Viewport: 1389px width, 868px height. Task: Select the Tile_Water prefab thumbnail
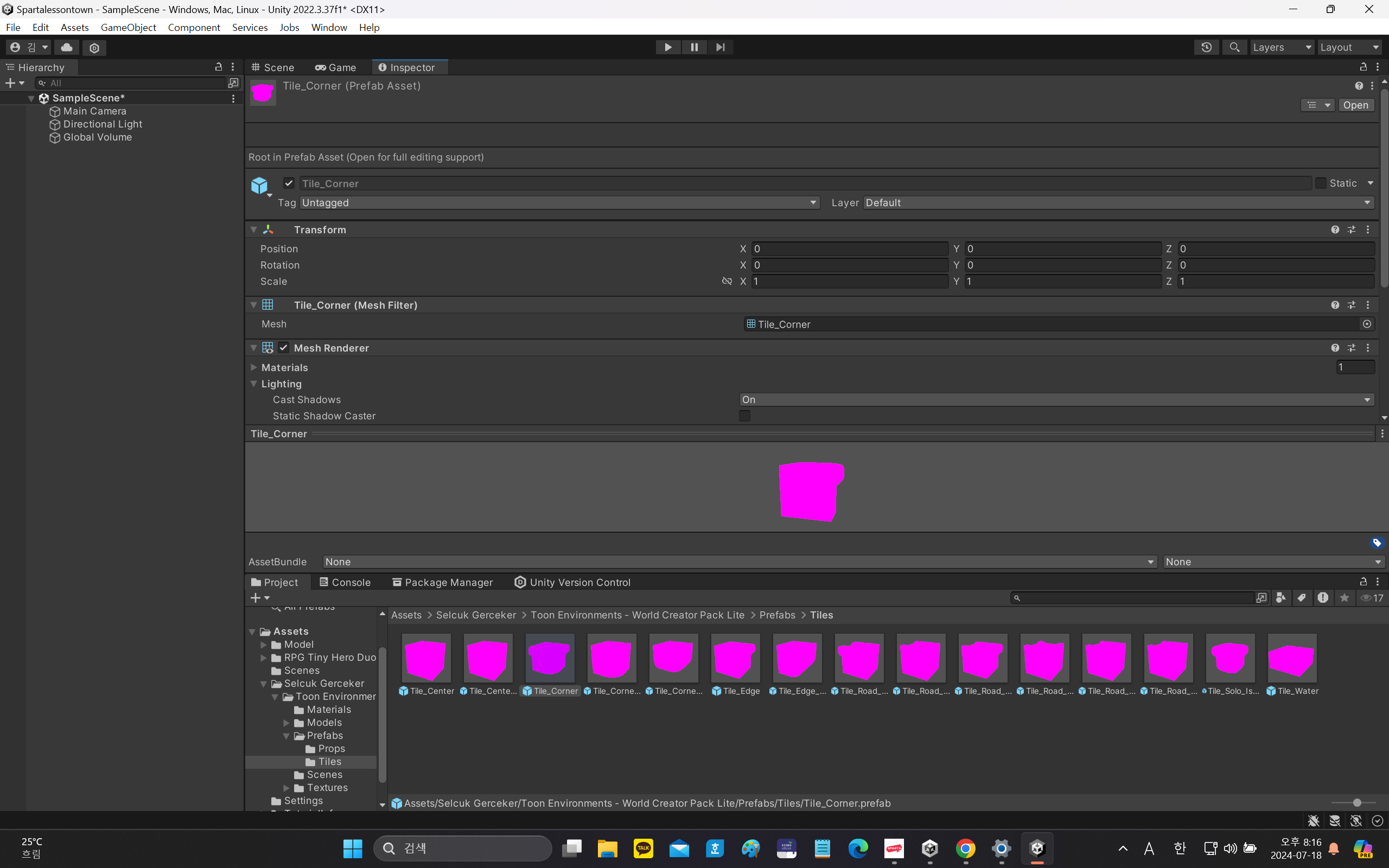[x=1292, y=659]
